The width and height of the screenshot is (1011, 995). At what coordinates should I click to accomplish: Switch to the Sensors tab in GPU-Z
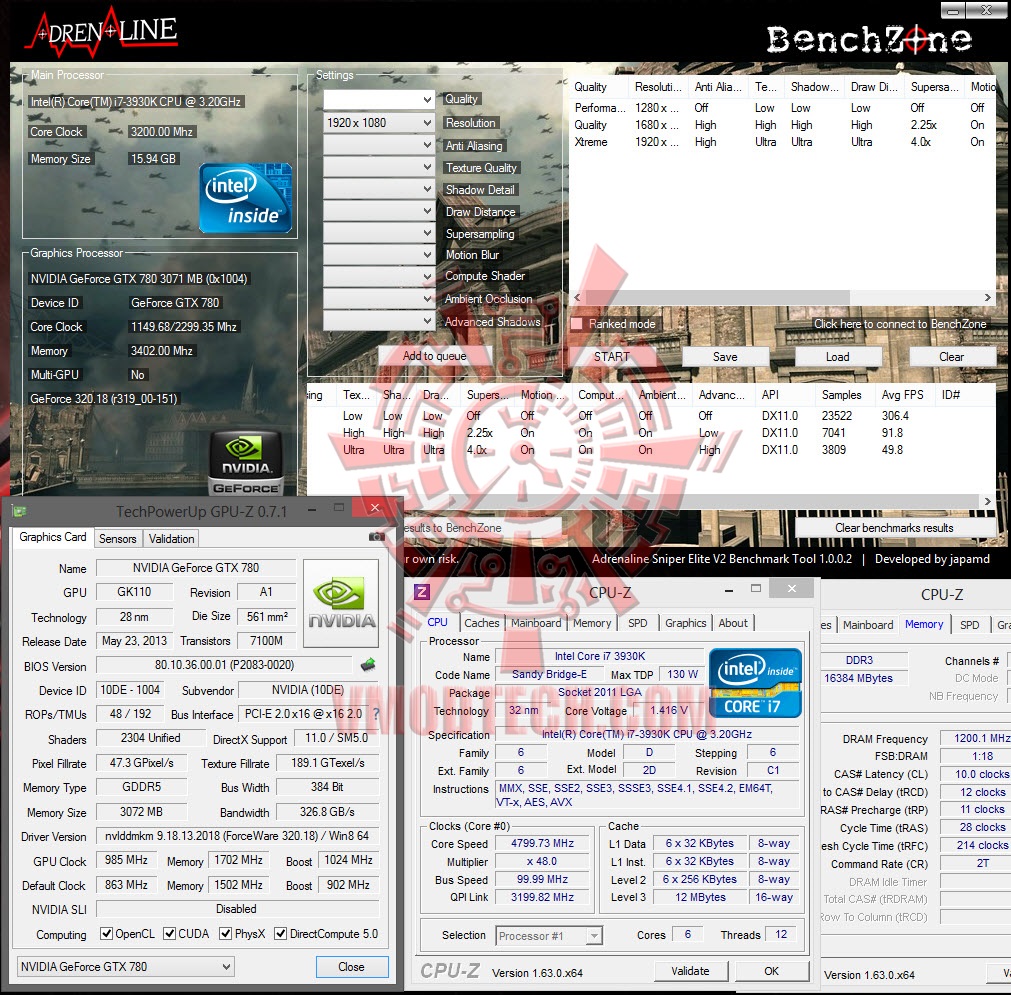117,538
